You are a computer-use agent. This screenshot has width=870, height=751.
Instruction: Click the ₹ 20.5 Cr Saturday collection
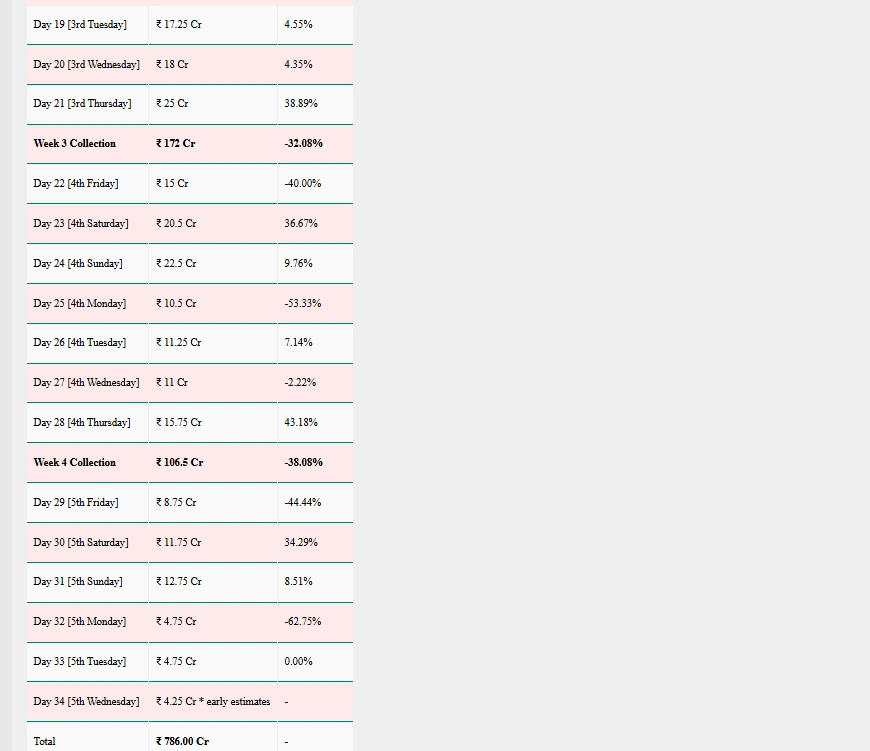pyautogui.click(x=176, y=224)
